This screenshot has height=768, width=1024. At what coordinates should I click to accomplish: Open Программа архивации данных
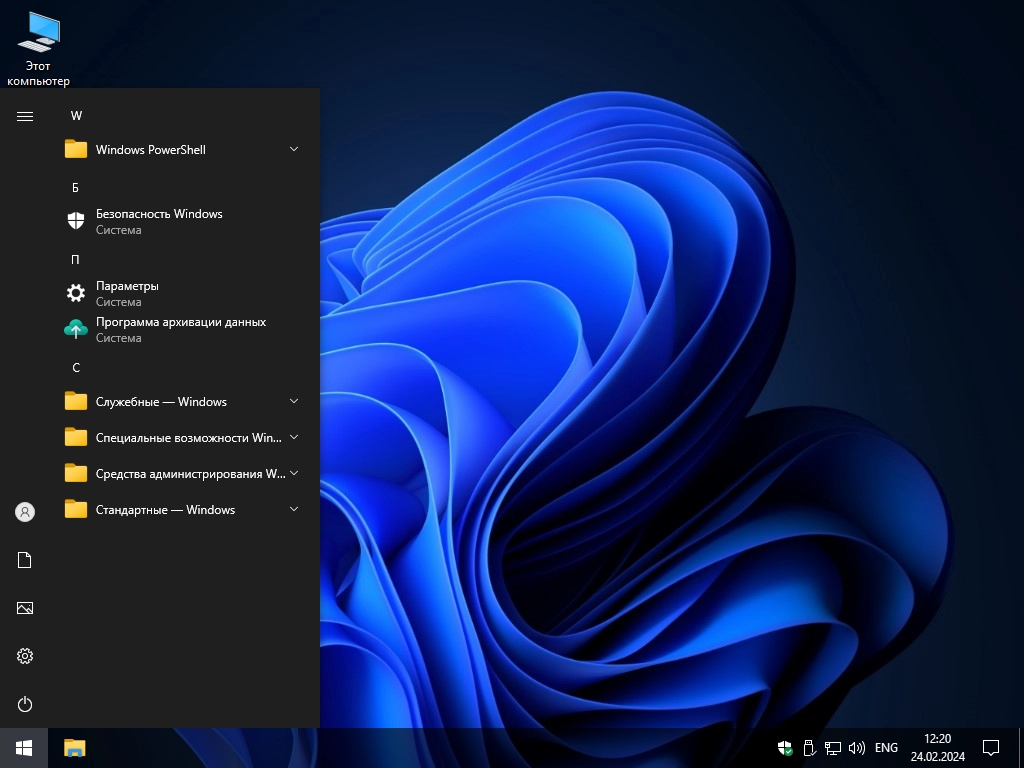click(x=180, y=329)
